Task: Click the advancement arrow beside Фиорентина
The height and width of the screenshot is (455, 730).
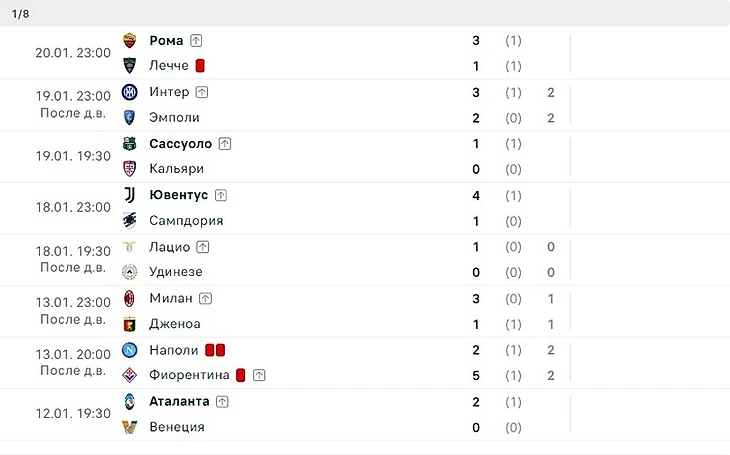Action: tap(259, 375)
